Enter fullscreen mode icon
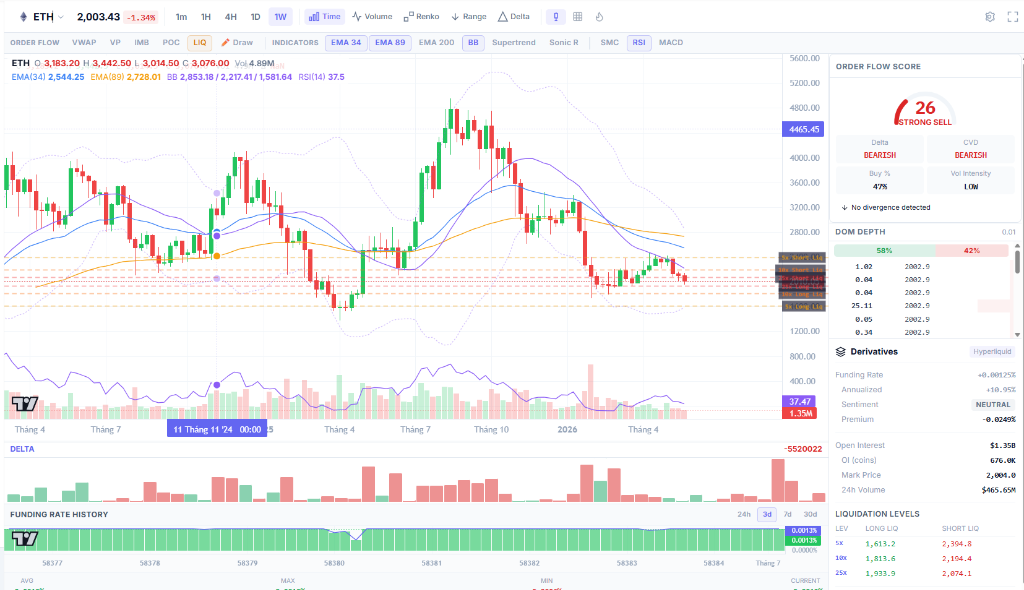The width and height of the screenshot is (1024, 590). point(1012,17)
